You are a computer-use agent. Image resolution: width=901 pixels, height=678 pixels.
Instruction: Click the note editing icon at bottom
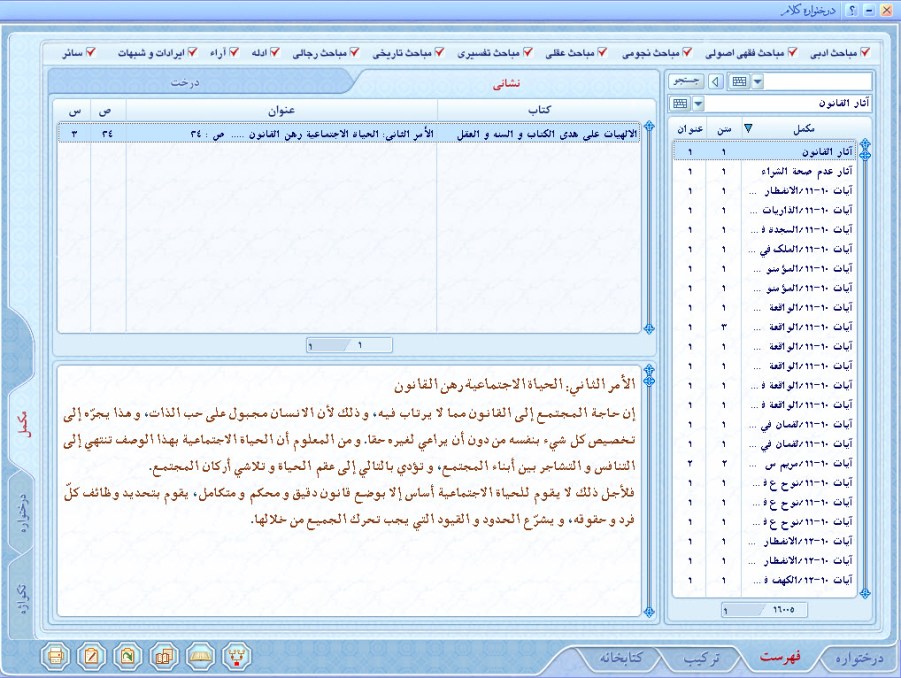pyautogui.click(x=93, y=657)
